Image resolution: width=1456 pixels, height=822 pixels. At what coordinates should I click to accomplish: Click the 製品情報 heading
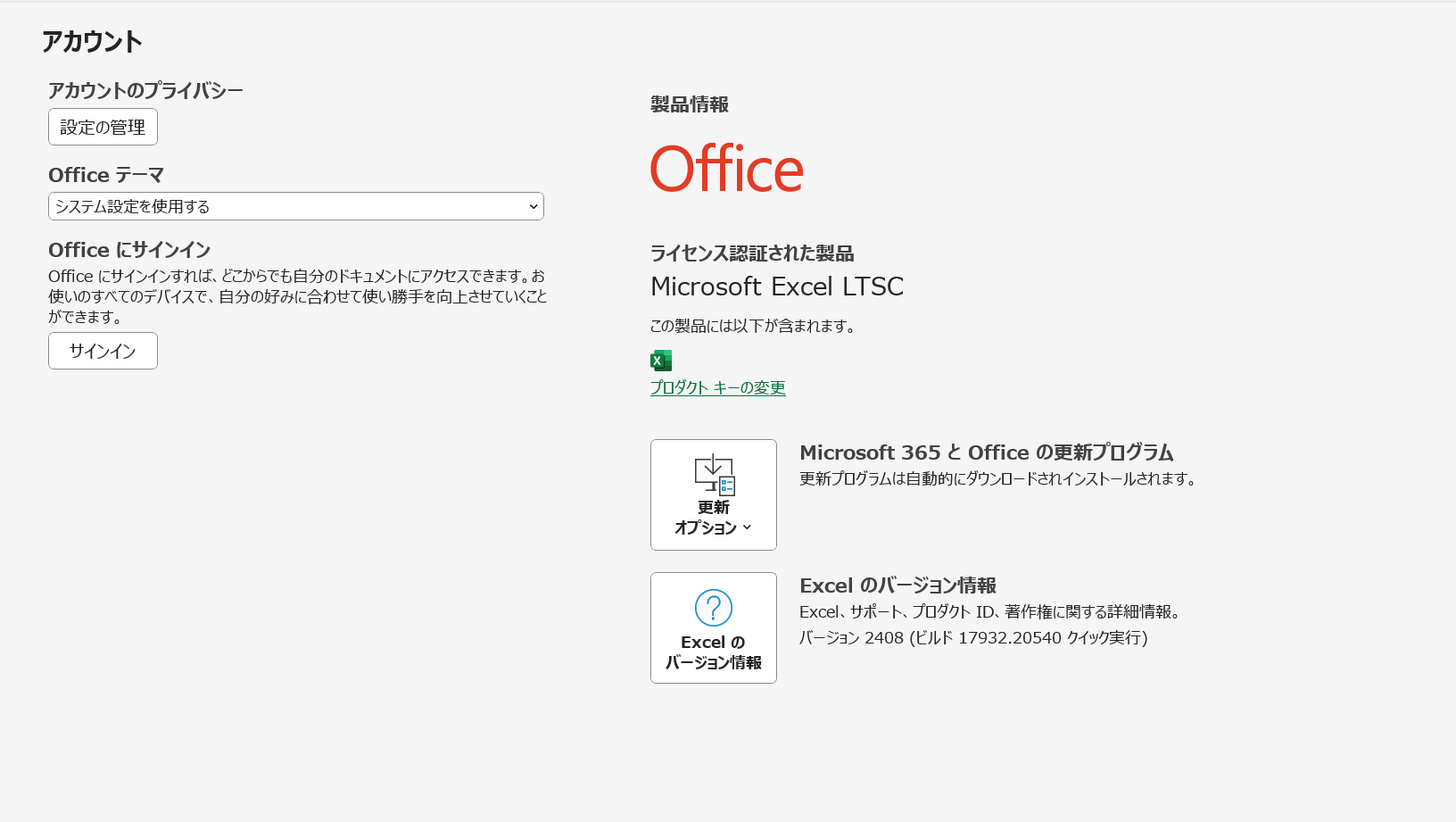(690, 104)
